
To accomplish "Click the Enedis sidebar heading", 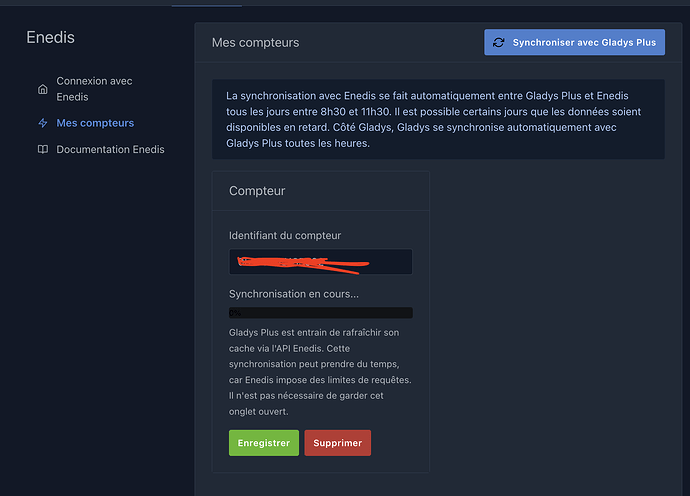I will (x=51, y=37).
